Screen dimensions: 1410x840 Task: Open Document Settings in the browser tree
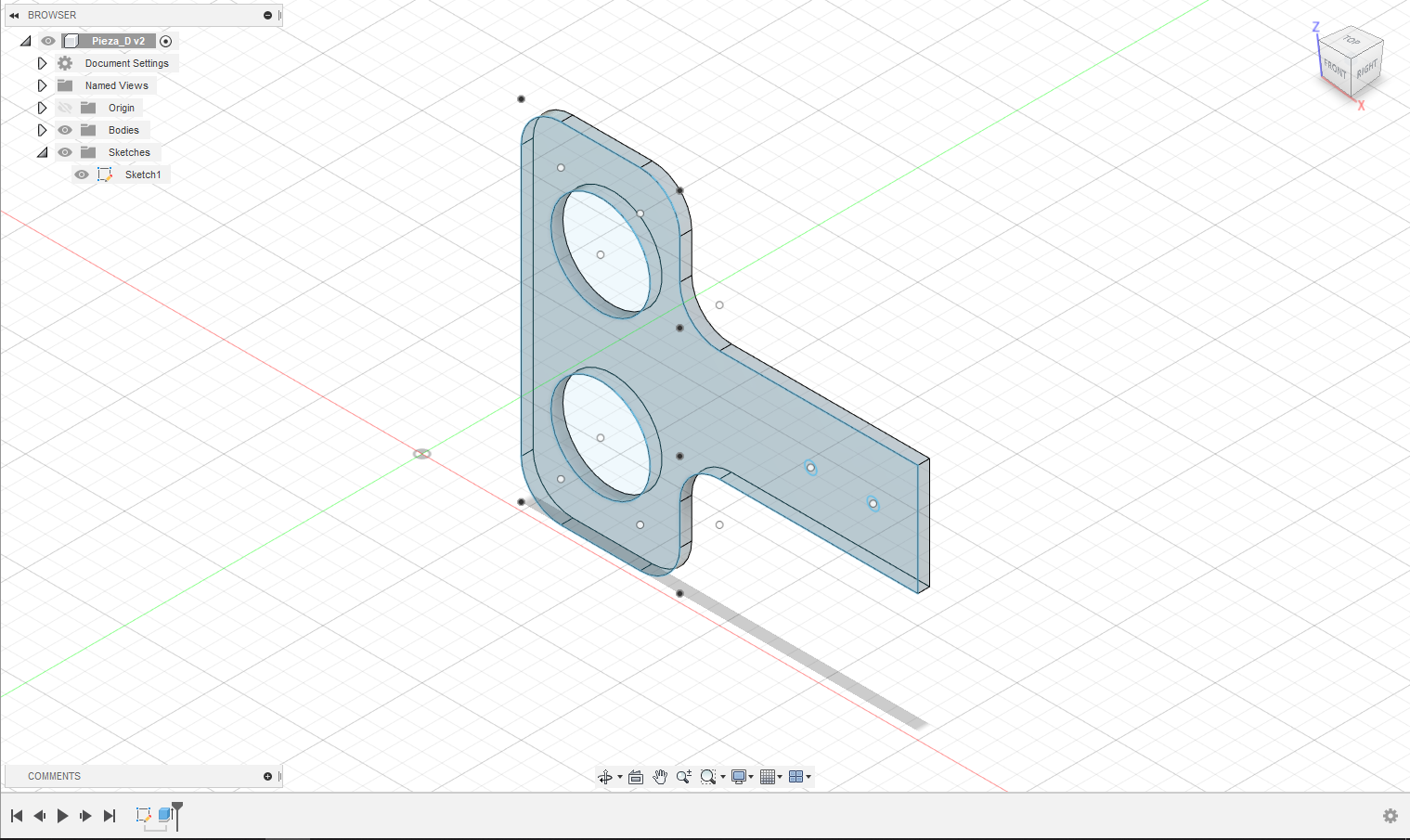click(127, 63)
